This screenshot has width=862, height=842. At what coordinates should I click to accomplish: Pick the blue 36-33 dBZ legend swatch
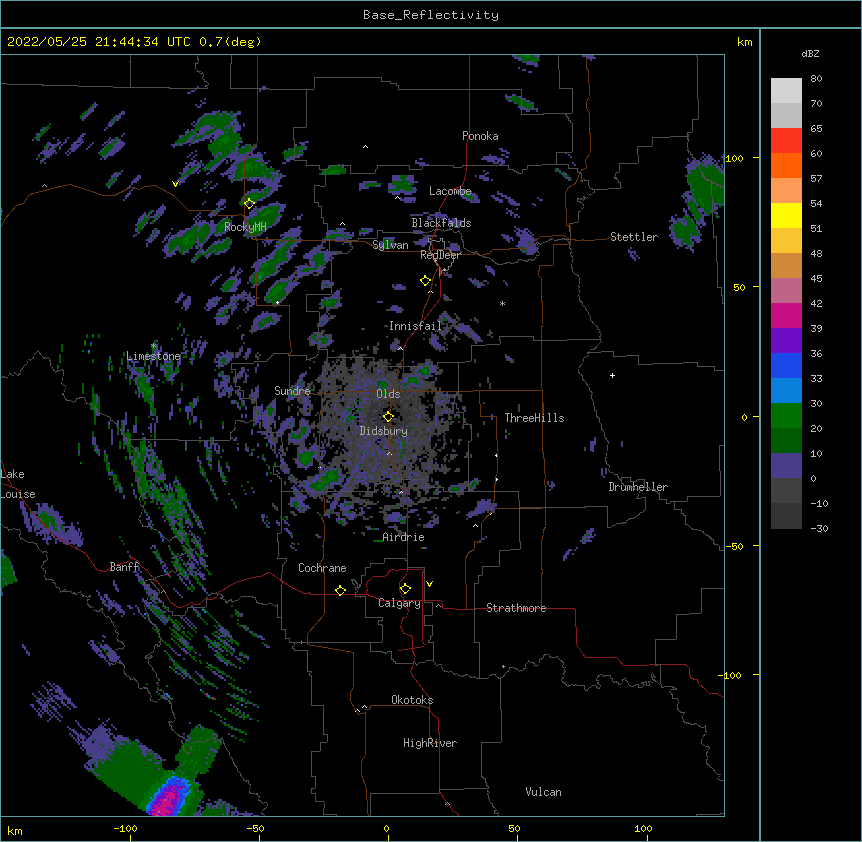[786, 366]
